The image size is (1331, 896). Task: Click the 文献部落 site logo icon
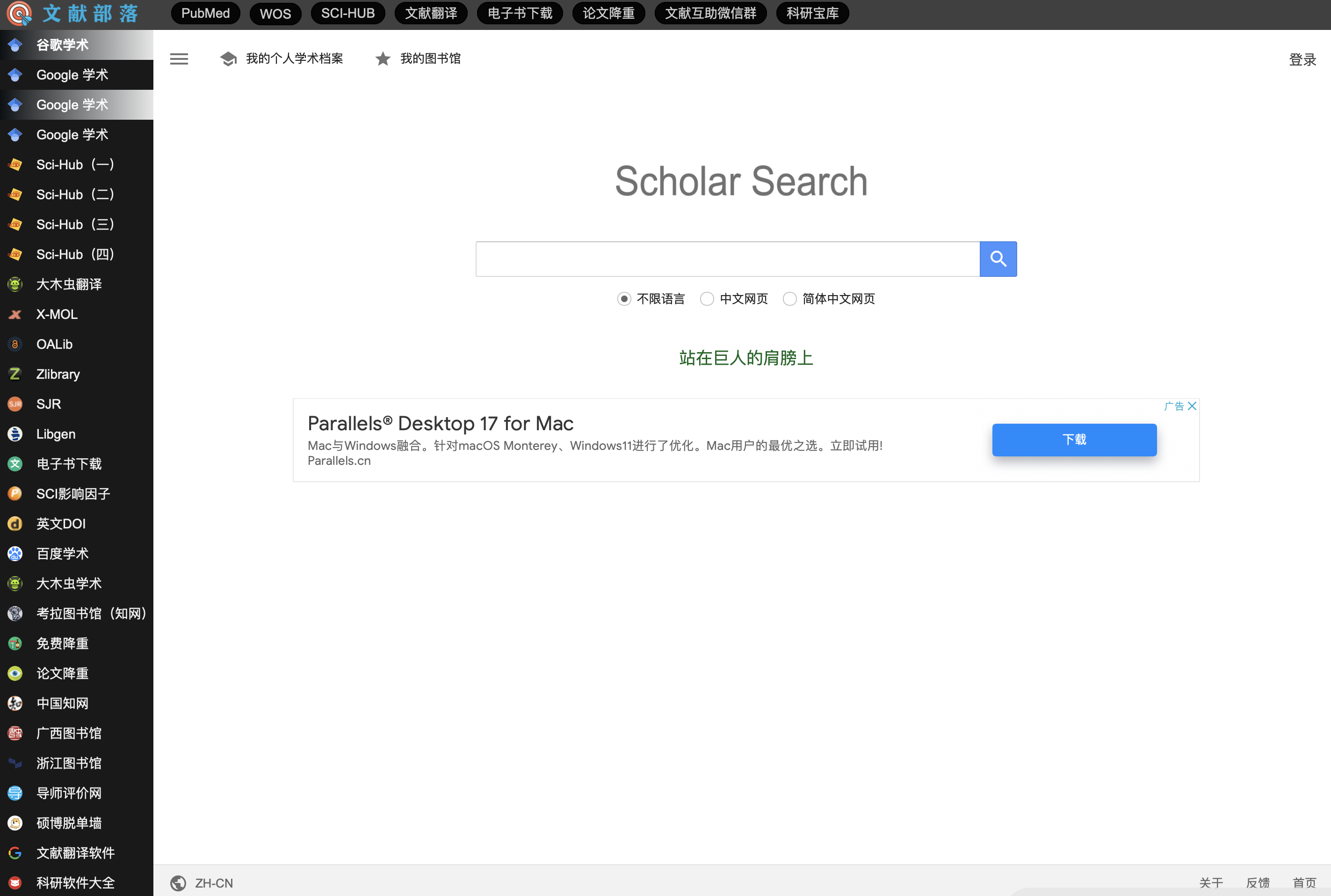tap(19, 14)
